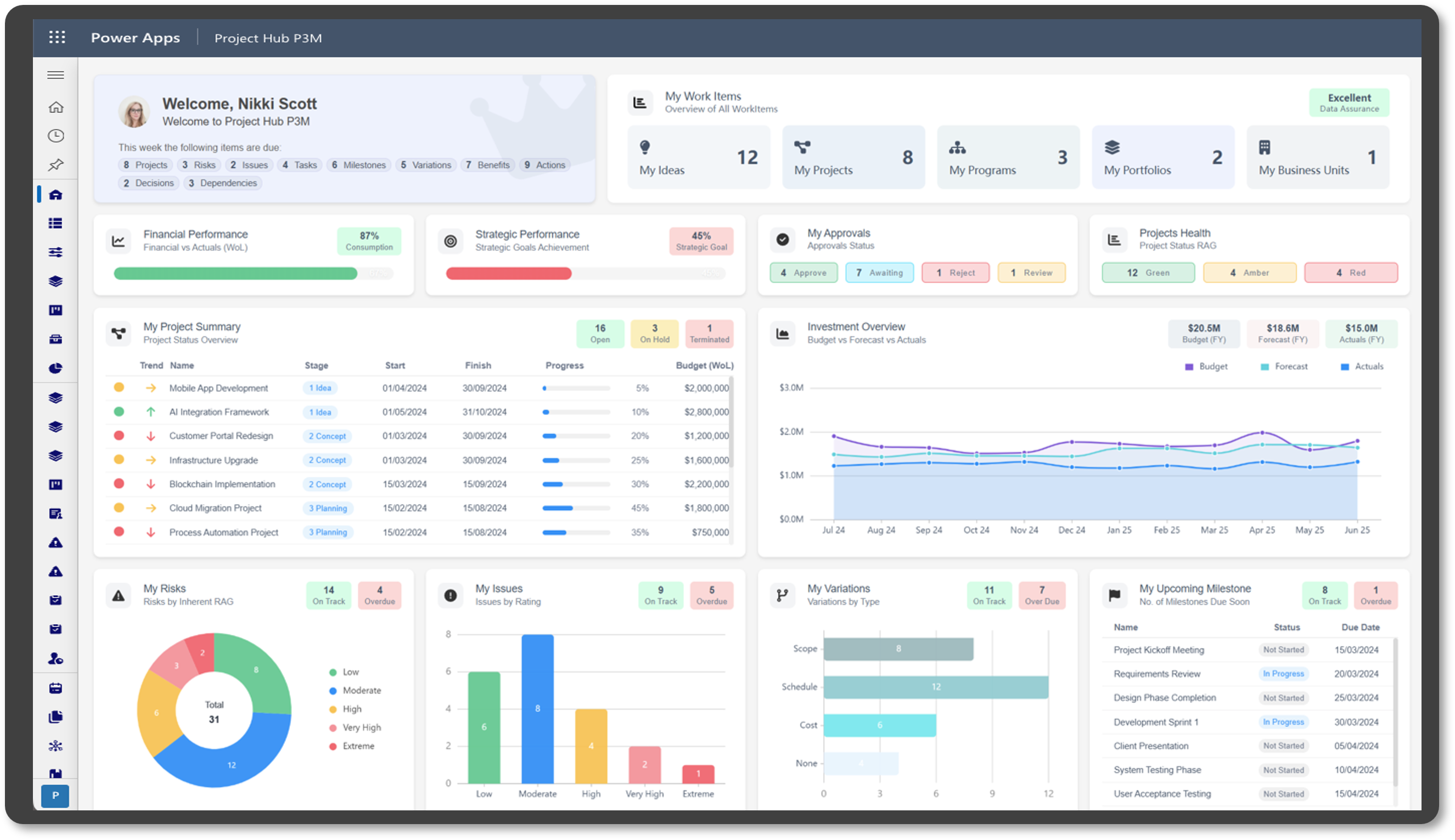Select "Project Hub P3M" in the top bar
Viewport: 1455px width, 840px height.
268,38
